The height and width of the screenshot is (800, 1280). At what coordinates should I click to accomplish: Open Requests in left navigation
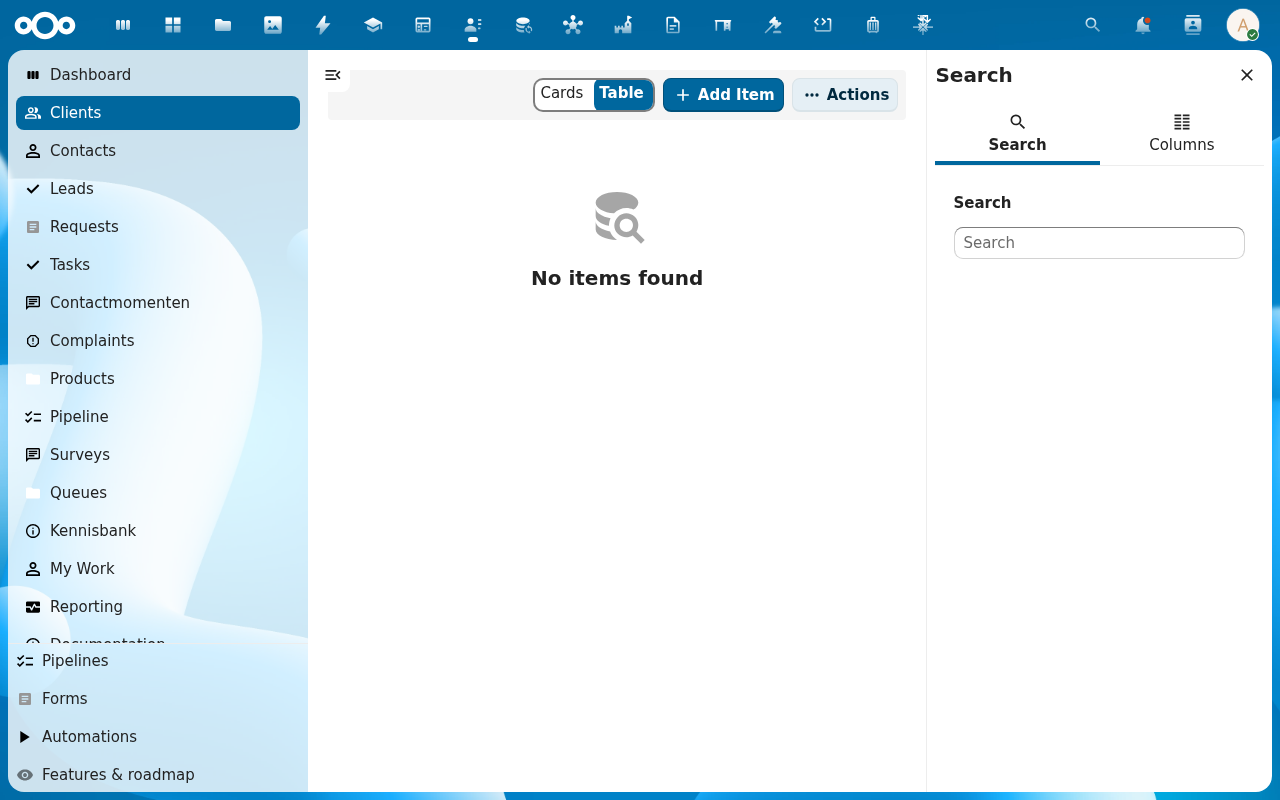[x=158, y=227]
